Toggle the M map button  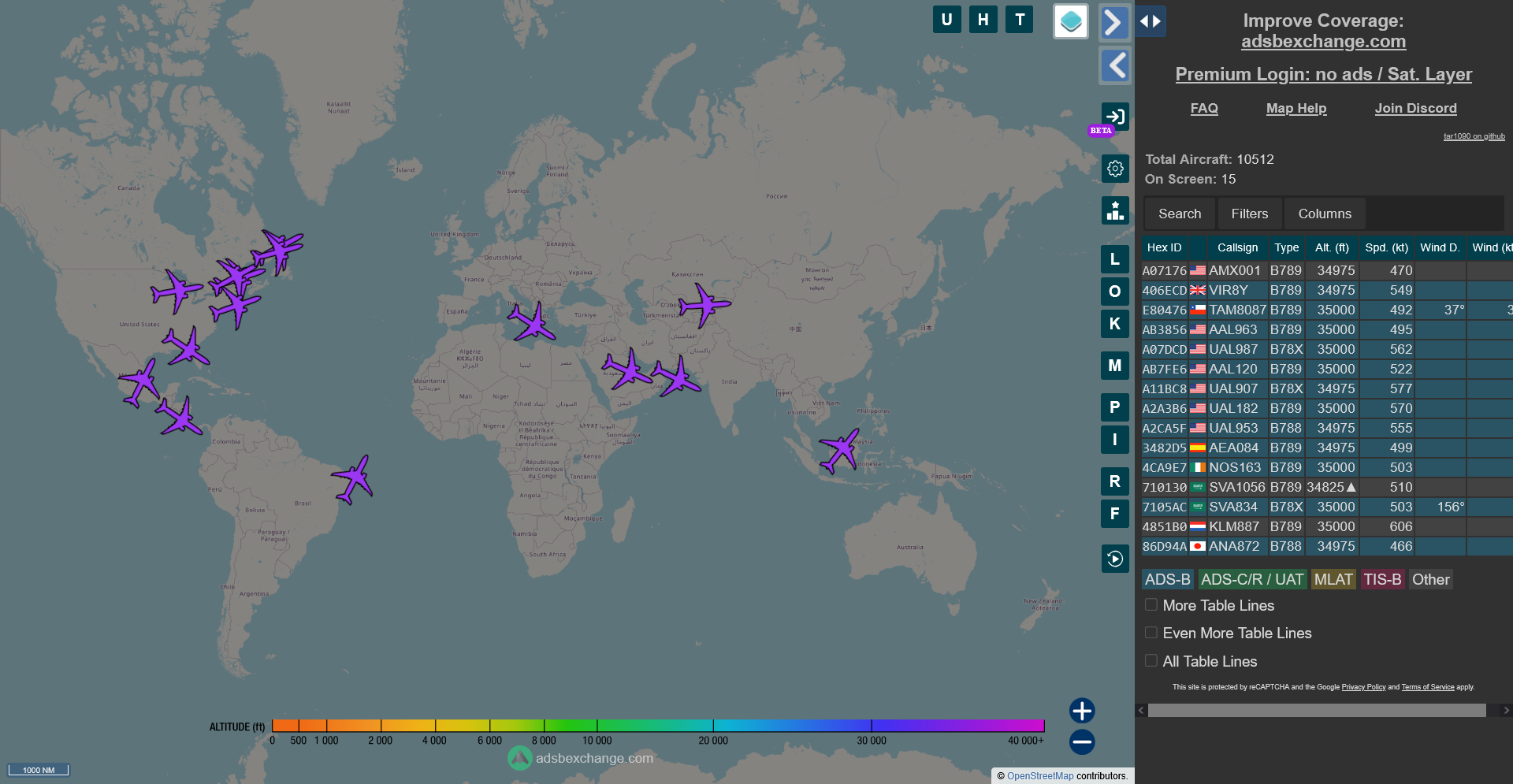pyautogui.click(x=1114, y=366)
